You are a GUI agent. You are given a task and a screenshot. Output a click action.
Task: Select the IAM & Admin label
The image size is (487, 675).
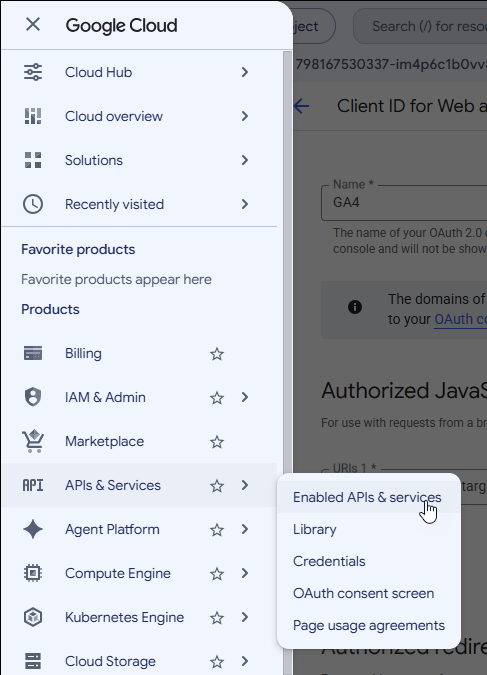pos(105,397)
